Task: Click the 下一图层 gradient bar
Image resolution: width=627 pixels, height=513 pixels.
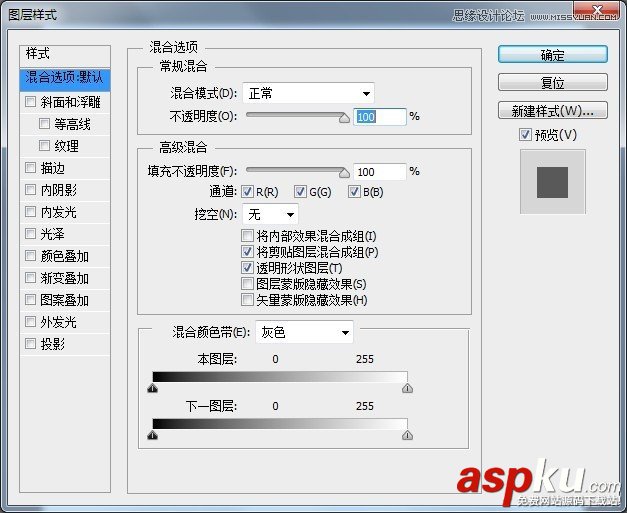Action: pyautogui.click(x=280, y=424)
